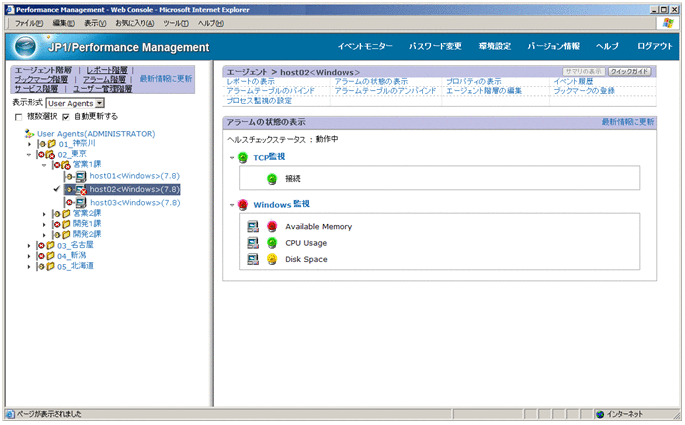
Task: Click the JP1 globe logo icon
Action: click(x=25, y=47)
